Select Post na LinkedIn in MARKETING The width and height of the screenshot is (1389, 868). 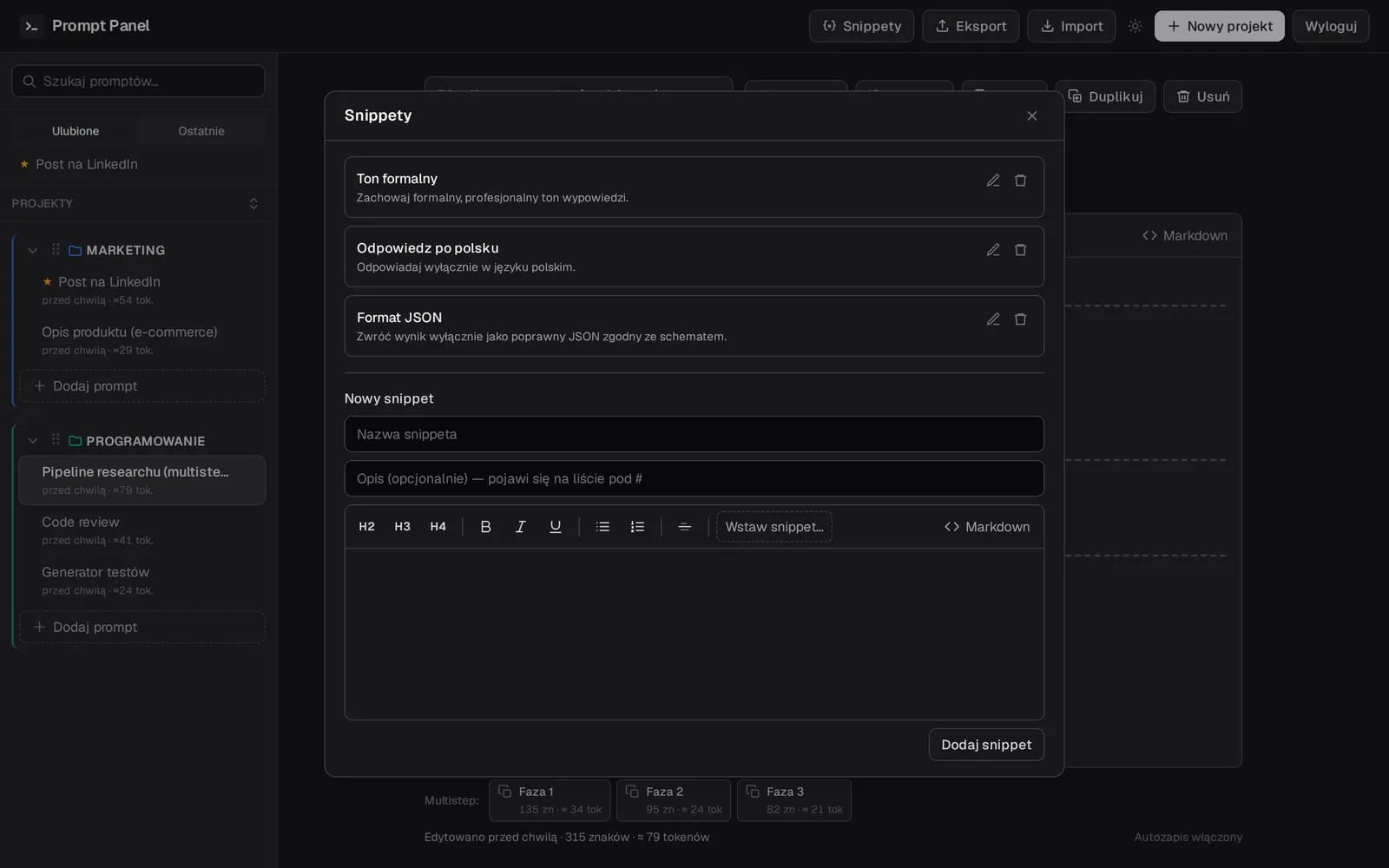[142, 290]
